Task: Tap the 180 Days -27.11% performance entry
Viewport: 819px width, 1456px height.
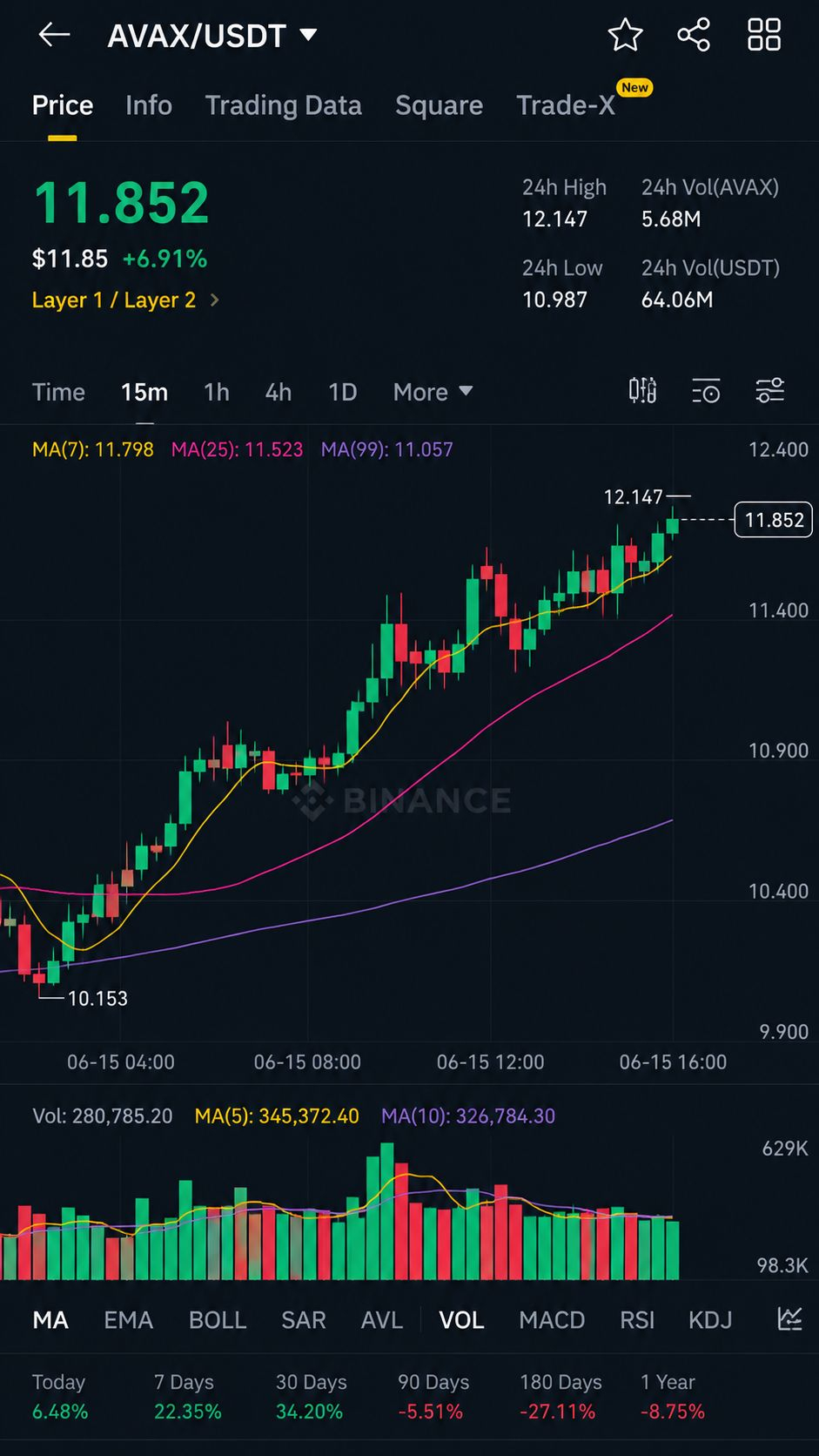Action: point(561,1397)
